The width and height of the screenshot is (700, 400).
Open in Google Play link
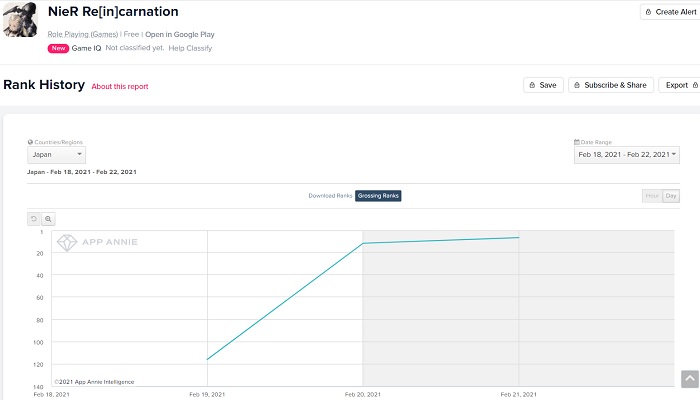coord(179,34)
